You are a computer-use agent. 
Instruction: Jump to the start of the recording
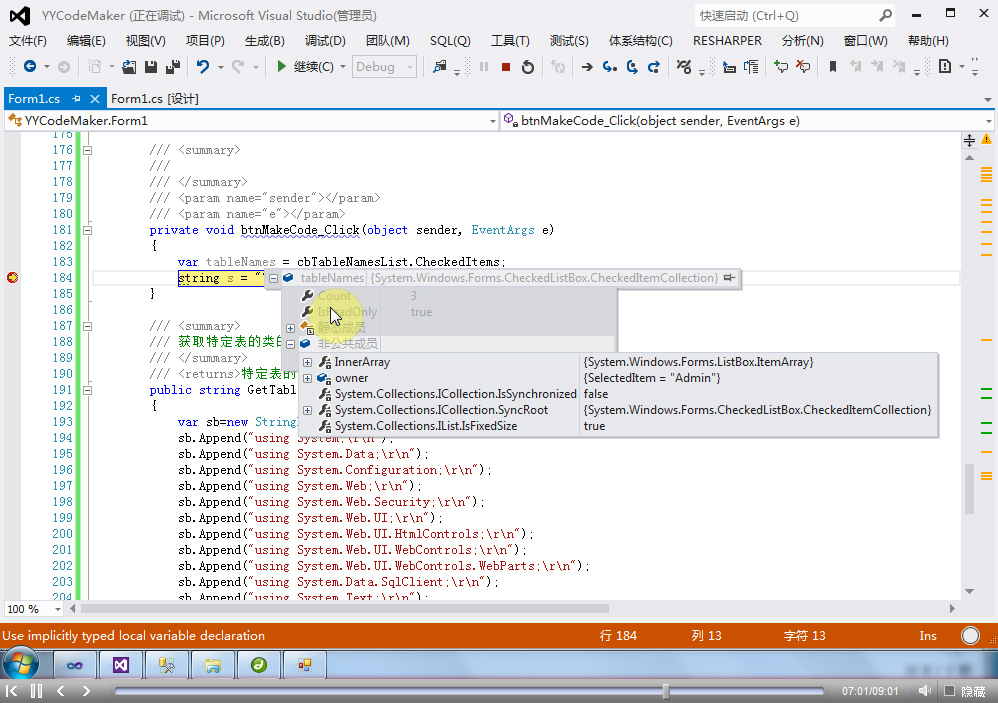(11, 691)
